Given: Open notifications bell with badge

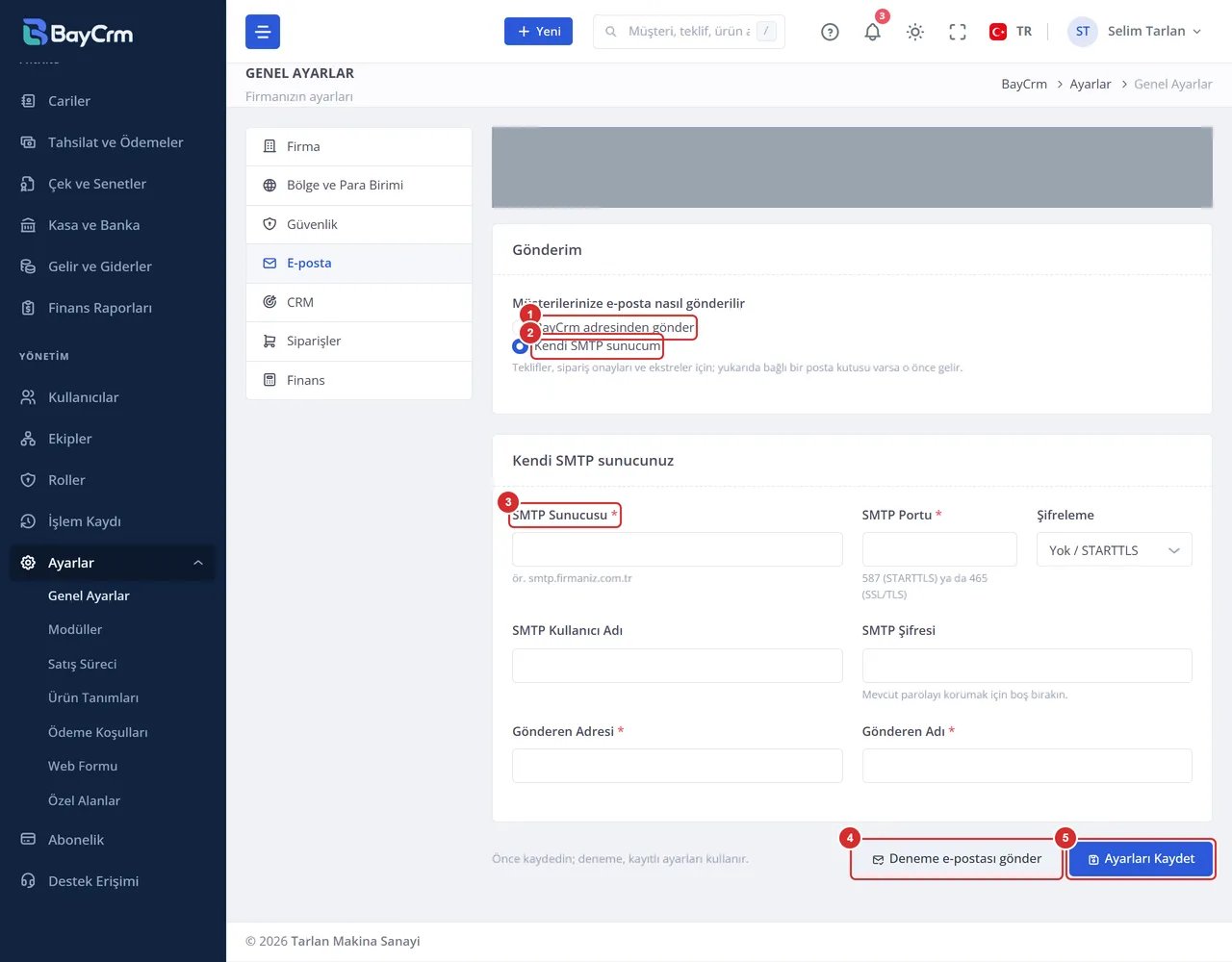Looking at the screenshot, I should [873, 32].
